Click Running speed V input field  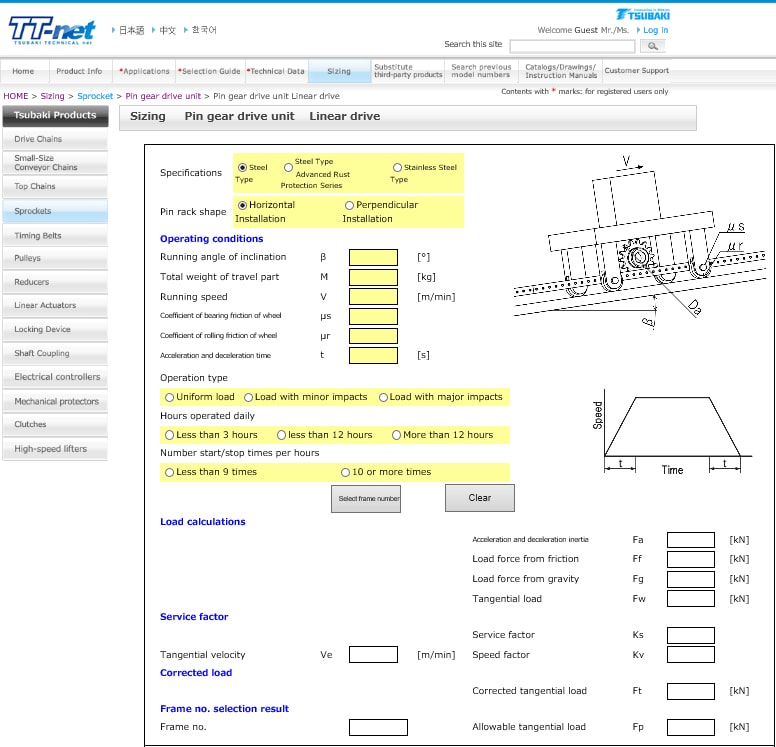373,297
